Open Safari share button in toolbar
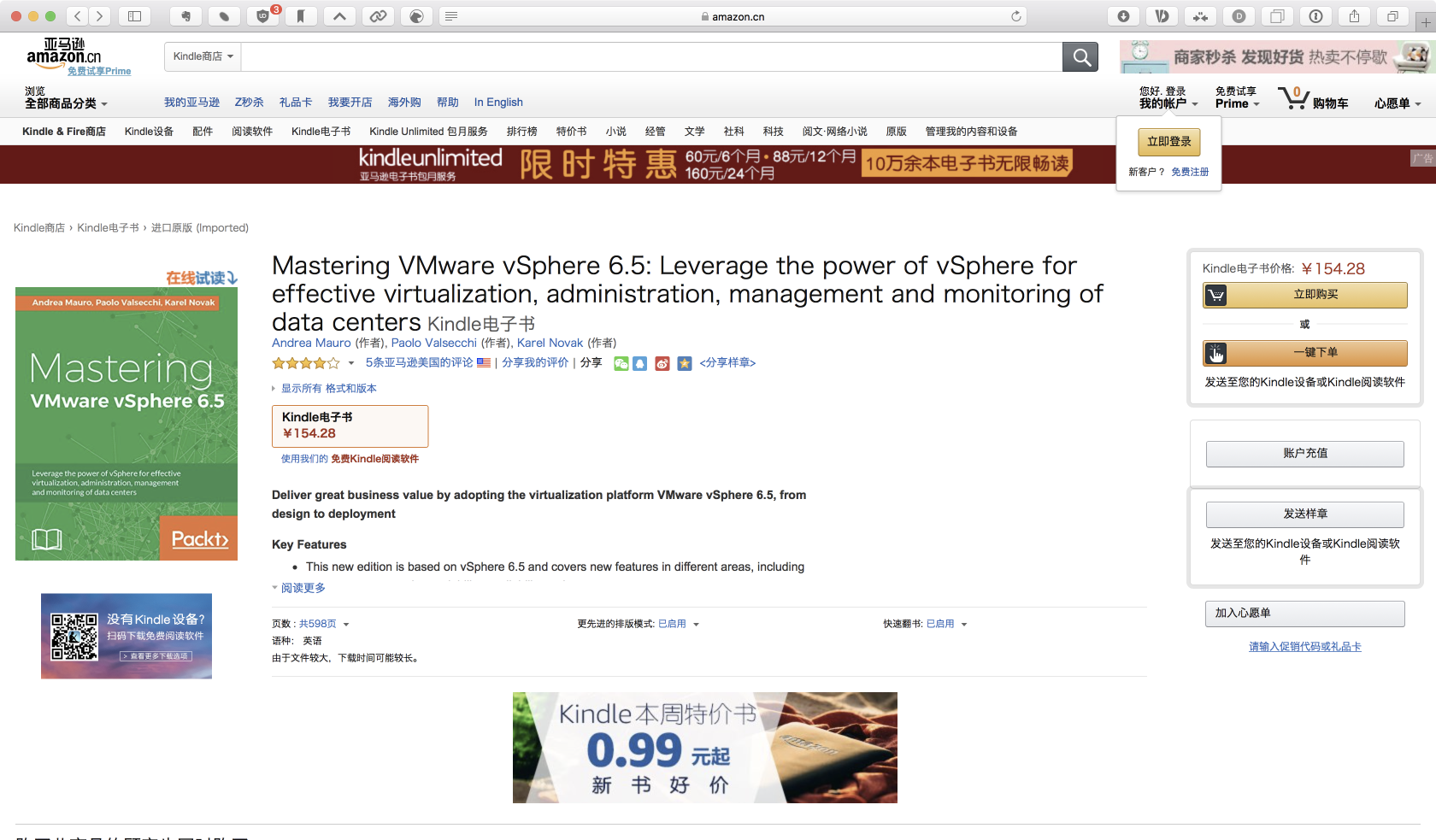This screenshot has width=1436, height=840. pos(1354,16)
